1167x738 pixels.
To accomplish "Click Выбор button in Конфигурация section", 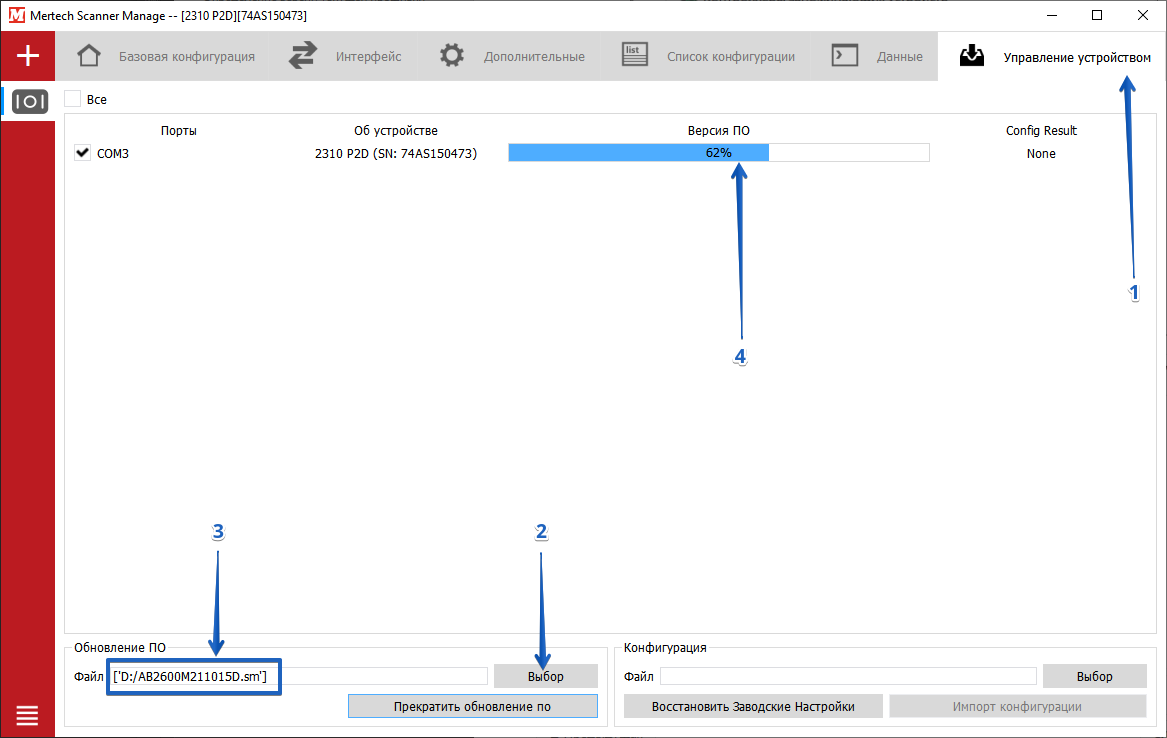I will click(x=1095, y=676).
